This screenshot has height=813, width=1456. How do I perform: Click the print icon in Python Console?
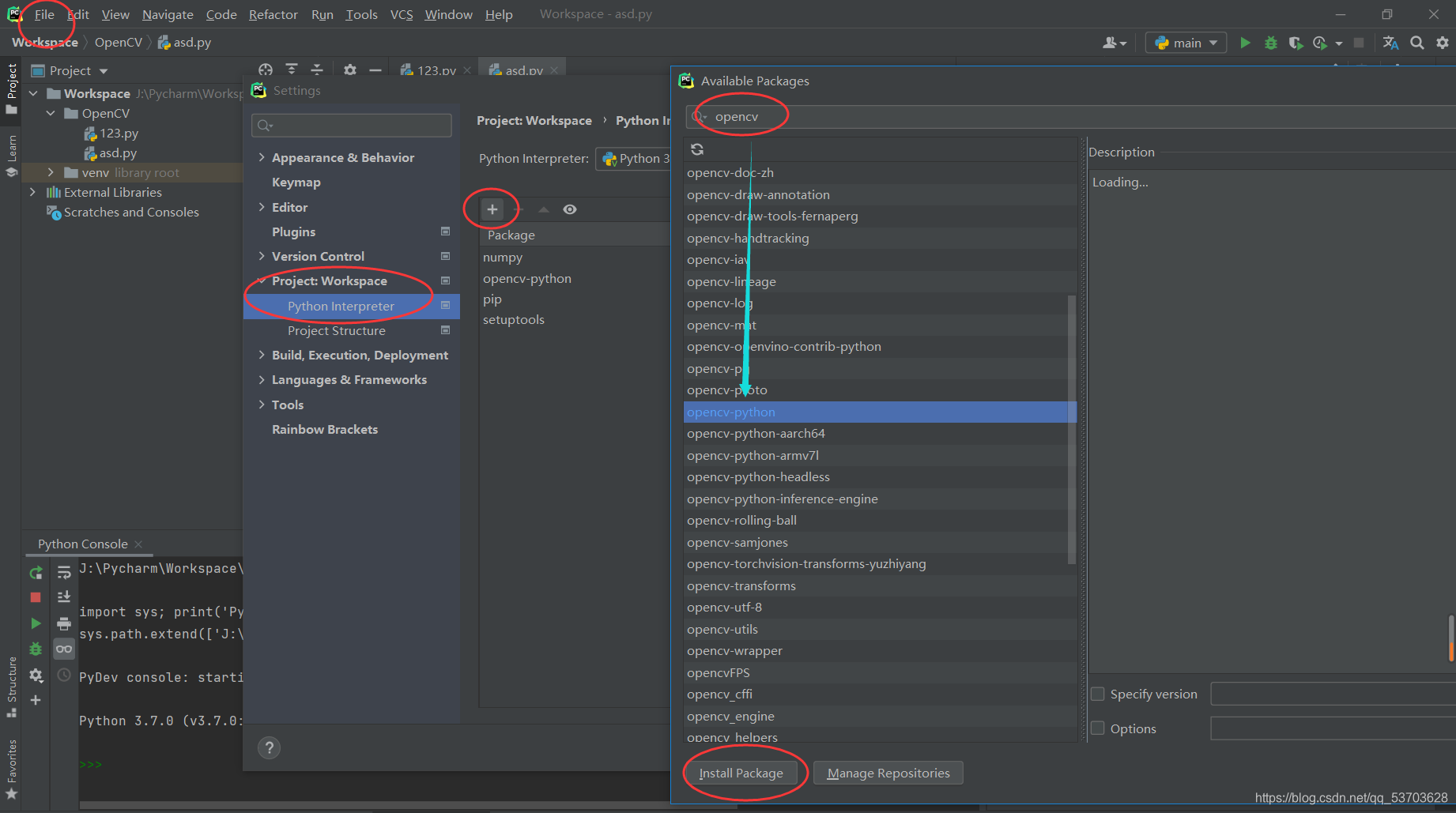[64, 623]
